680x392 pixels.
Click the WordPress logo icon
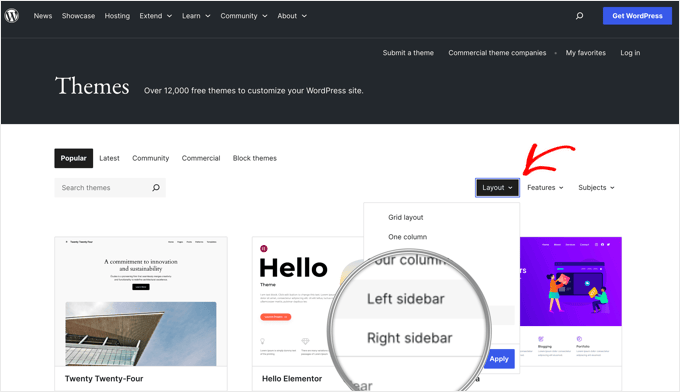12,16
